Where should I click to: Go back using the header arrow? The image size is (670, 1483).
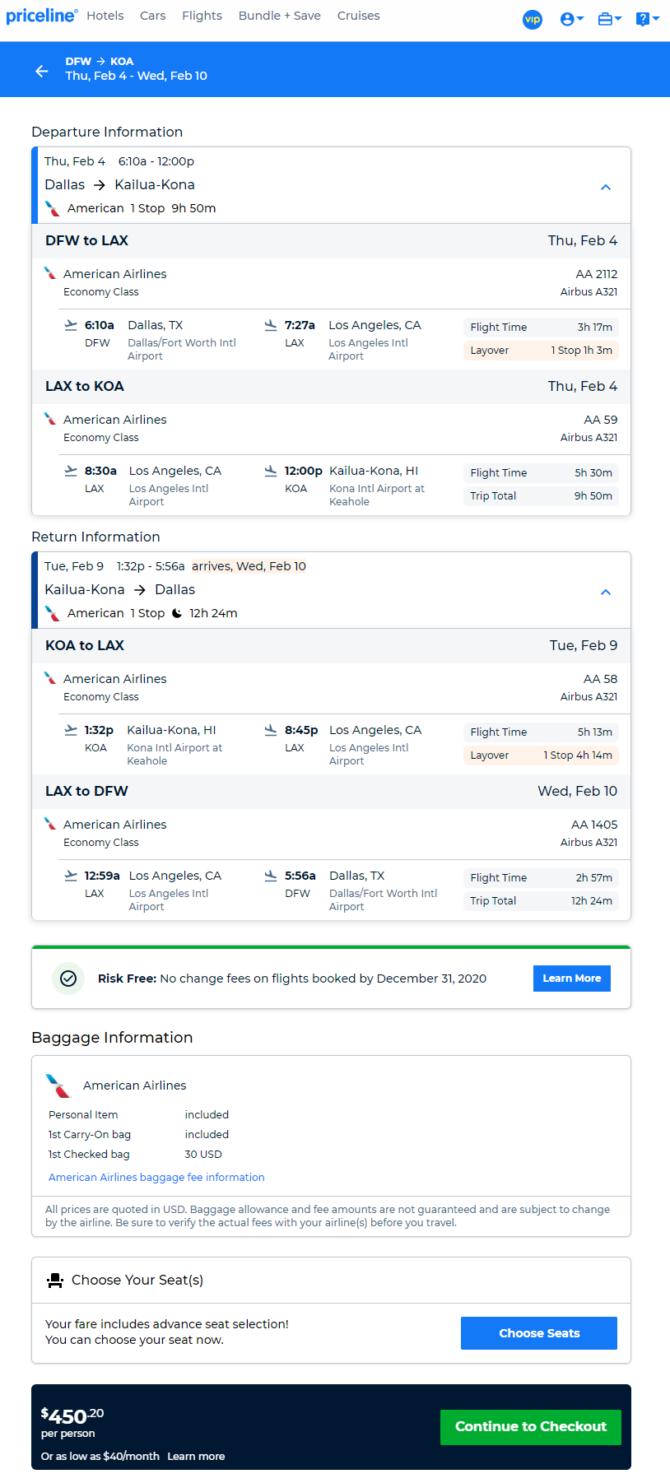point(41,70)
